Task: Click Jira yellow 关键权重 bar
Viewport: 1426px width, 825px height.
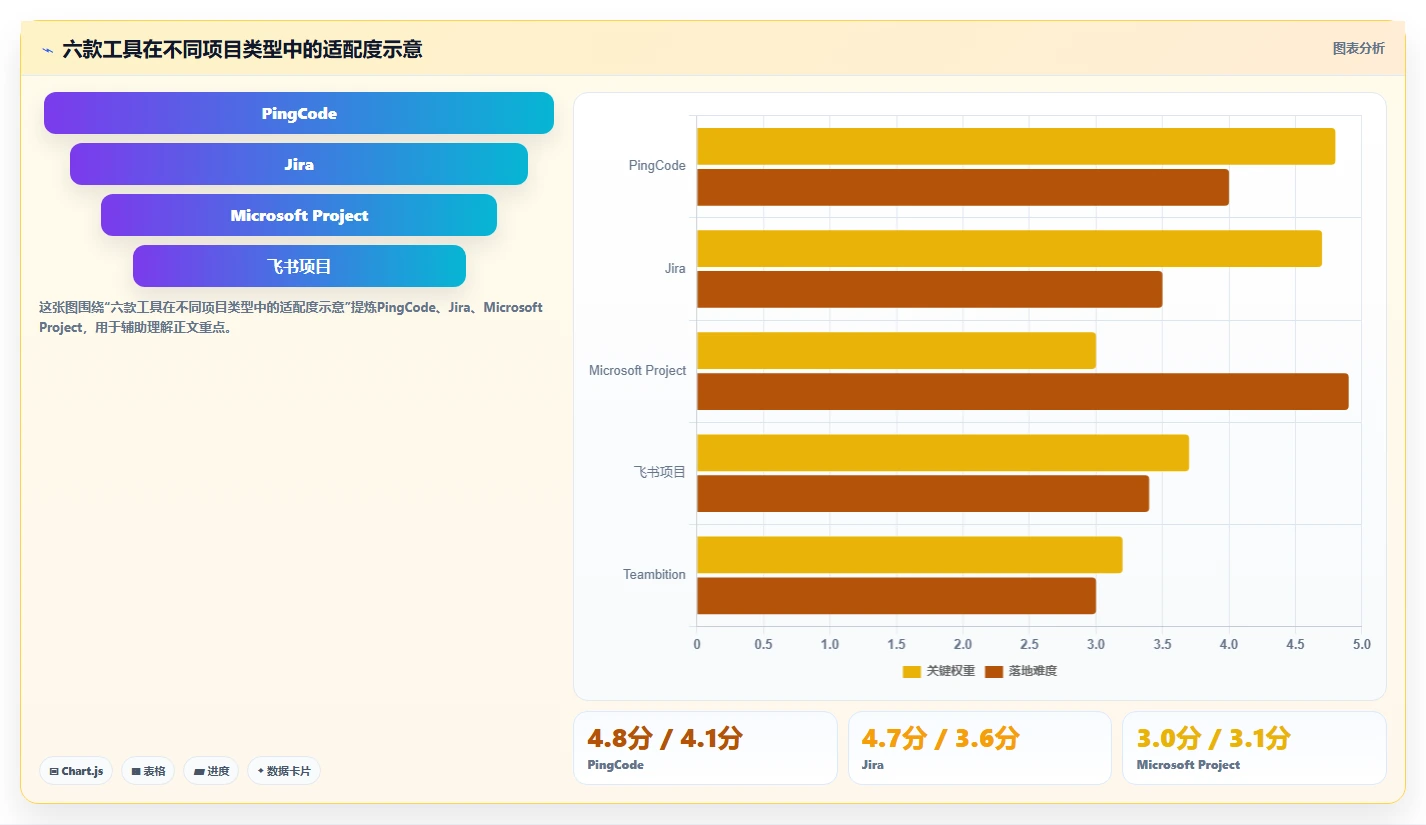Action: 1009,248
